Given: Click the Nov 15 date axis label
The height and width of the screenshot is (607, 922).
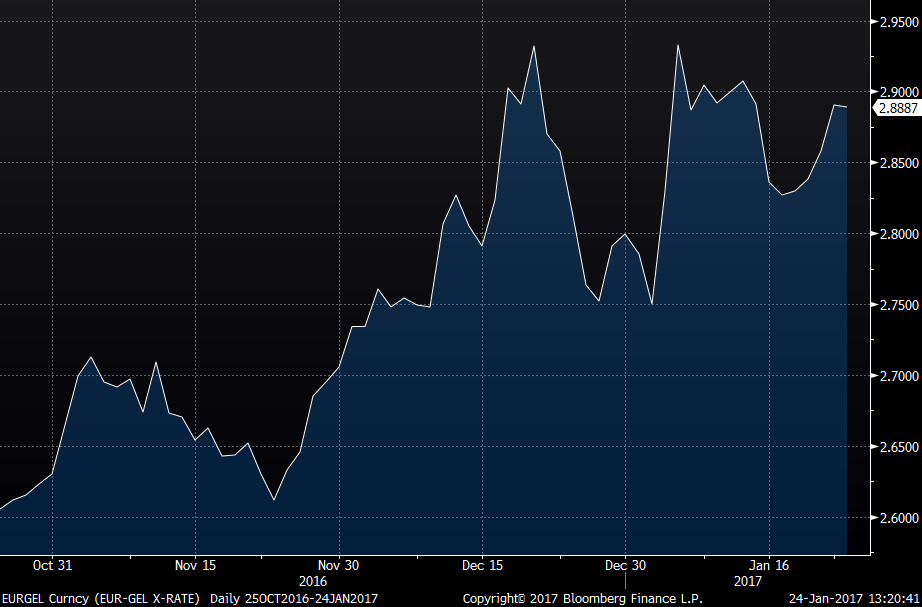Looking at the screenshot, I should pos(195,565).
